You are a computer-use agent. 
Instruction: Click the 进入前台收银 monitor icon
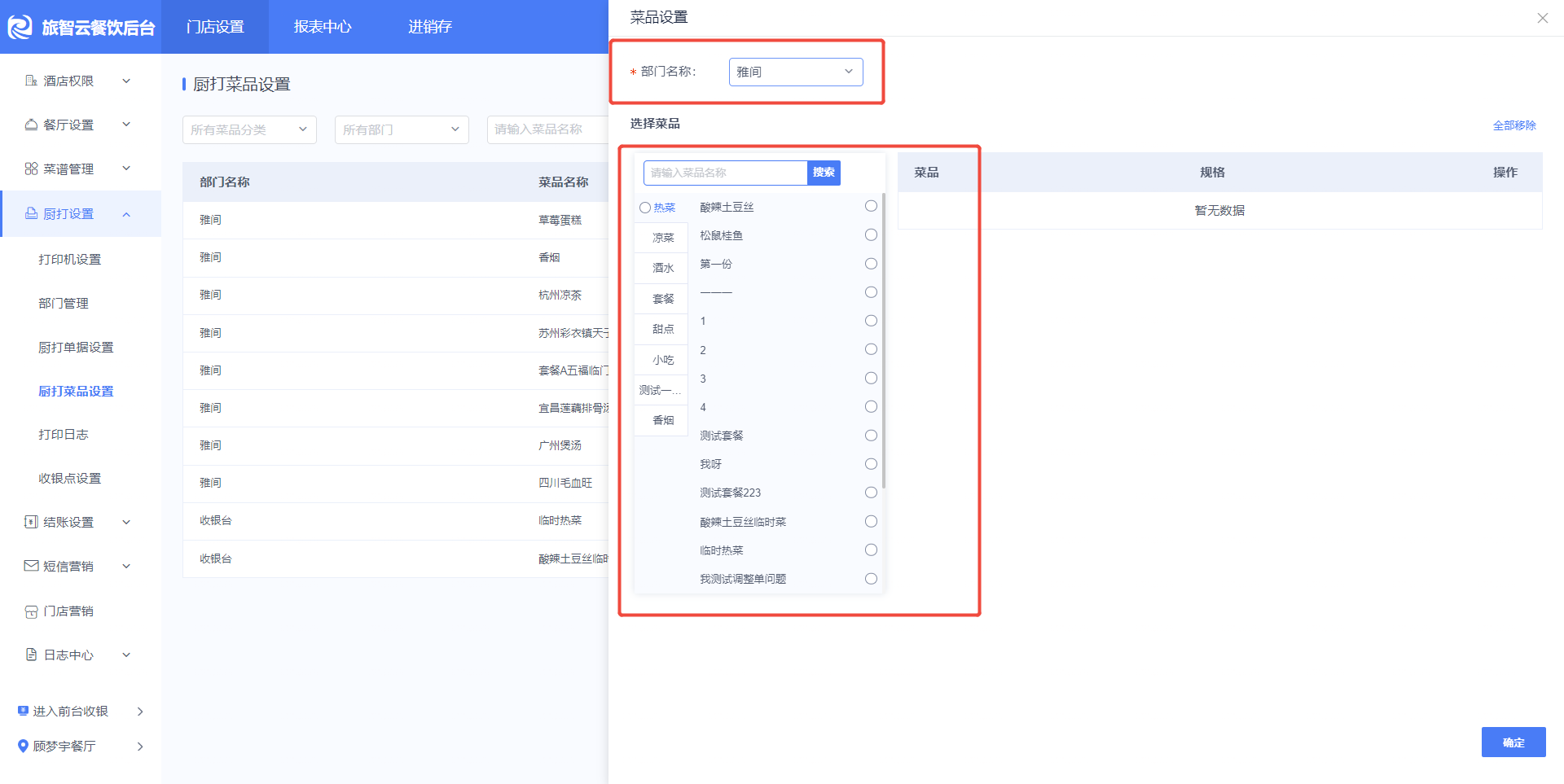coord(23,711)
